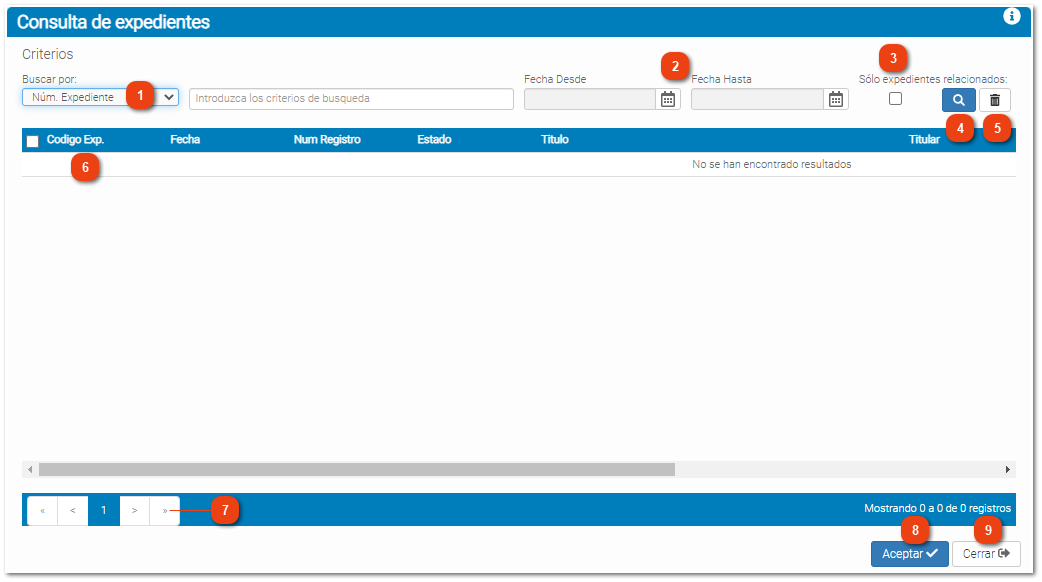Expand the Buscar por dropdown
This screenshot has height=582, width=1042.
100,97
